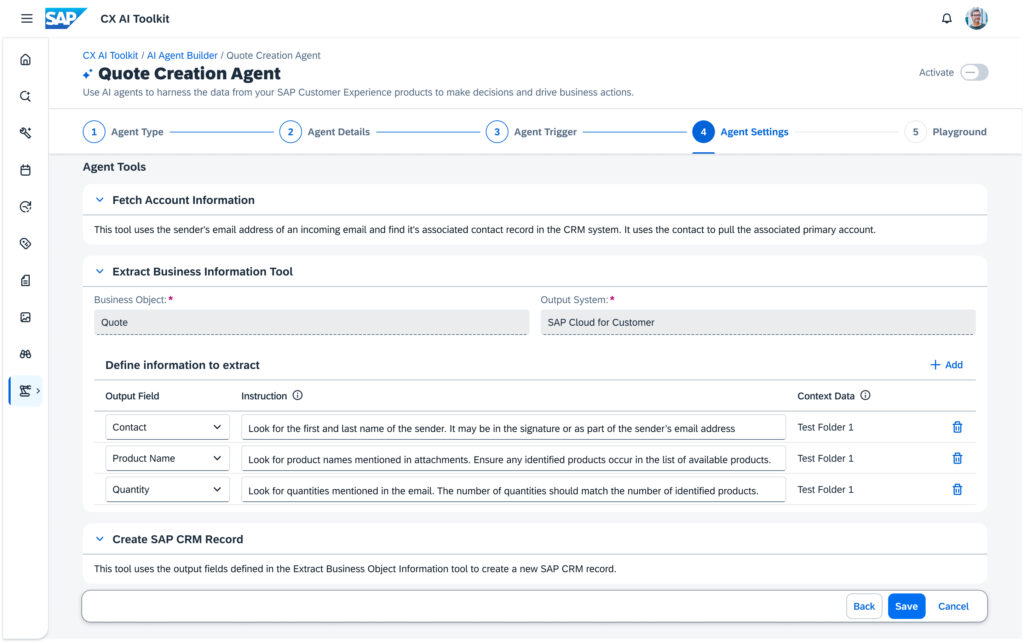Open the tag icon in sidebar
Screen dimensions: 1024x643
[x=25, y=243]
